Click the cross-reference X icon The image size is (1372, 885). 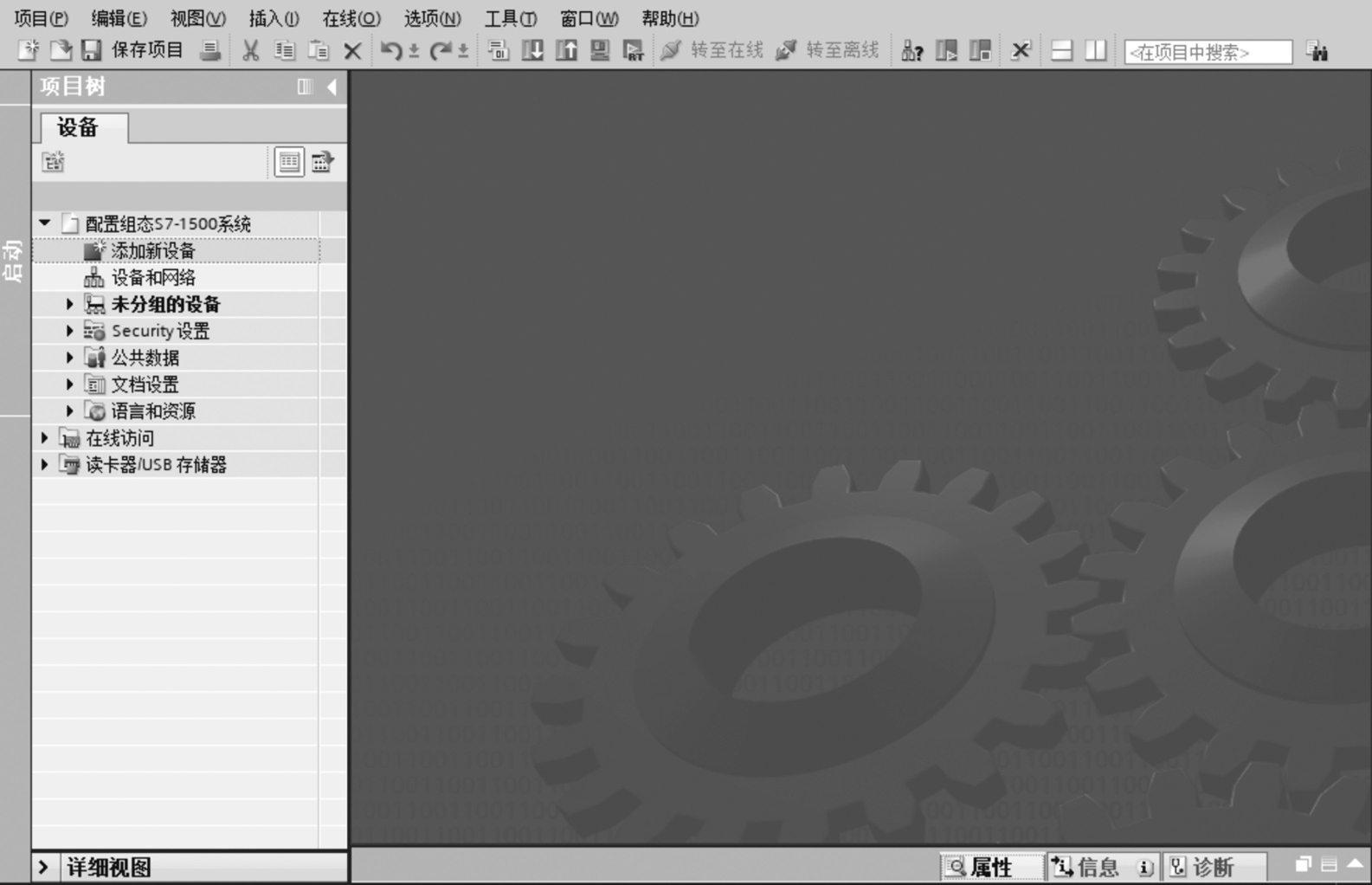click(x=1021, y=50)
